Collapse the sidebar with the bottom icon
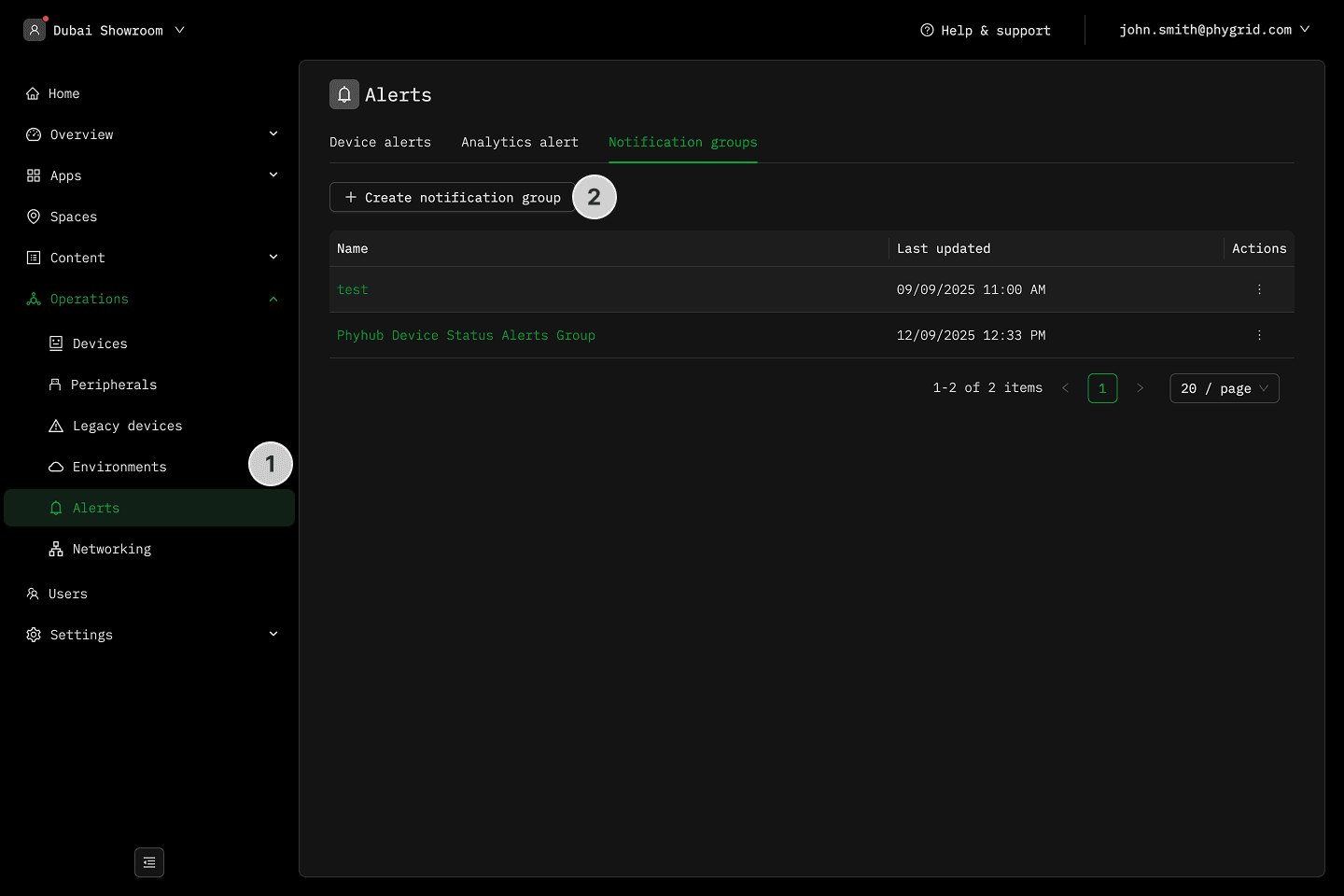Viewport: 1344px width, 896px height. pyautogui.click(x=149, y=862)
